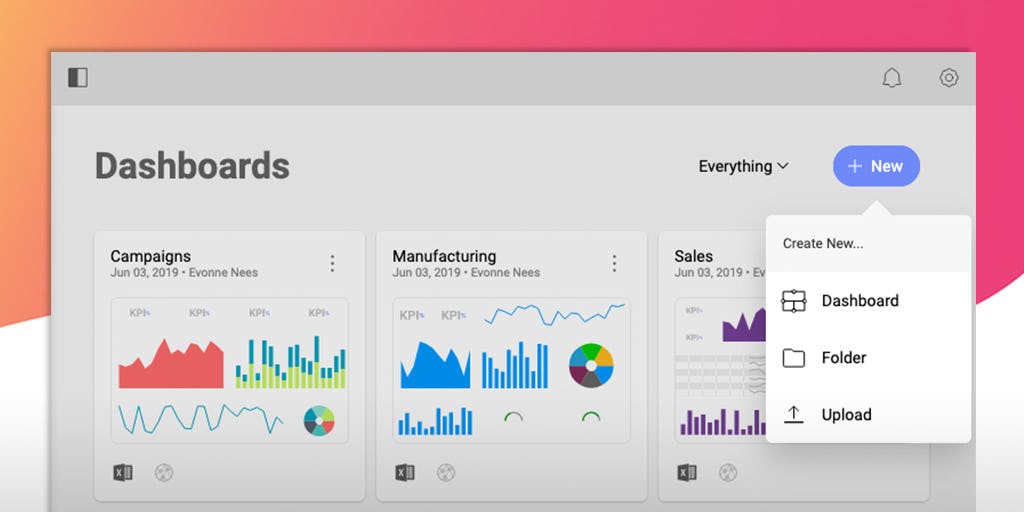Click the globe icon on Manufacturing card
The width and height of the screenshot is (1024, 512).
click(x=446, y=473)
